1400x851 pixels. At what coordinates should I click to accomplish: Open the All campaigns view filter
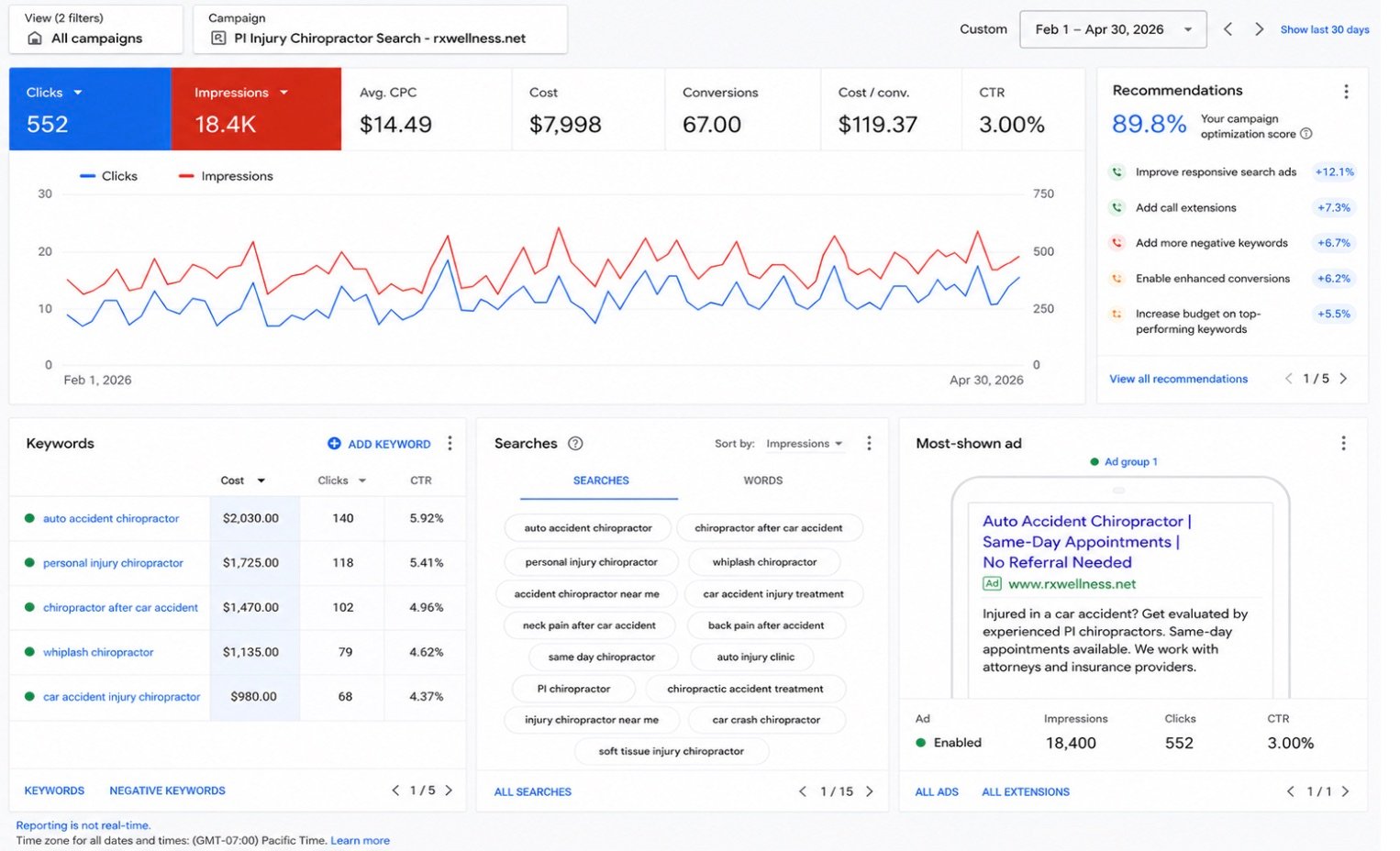pyautogui.click(x=96, y=29)
